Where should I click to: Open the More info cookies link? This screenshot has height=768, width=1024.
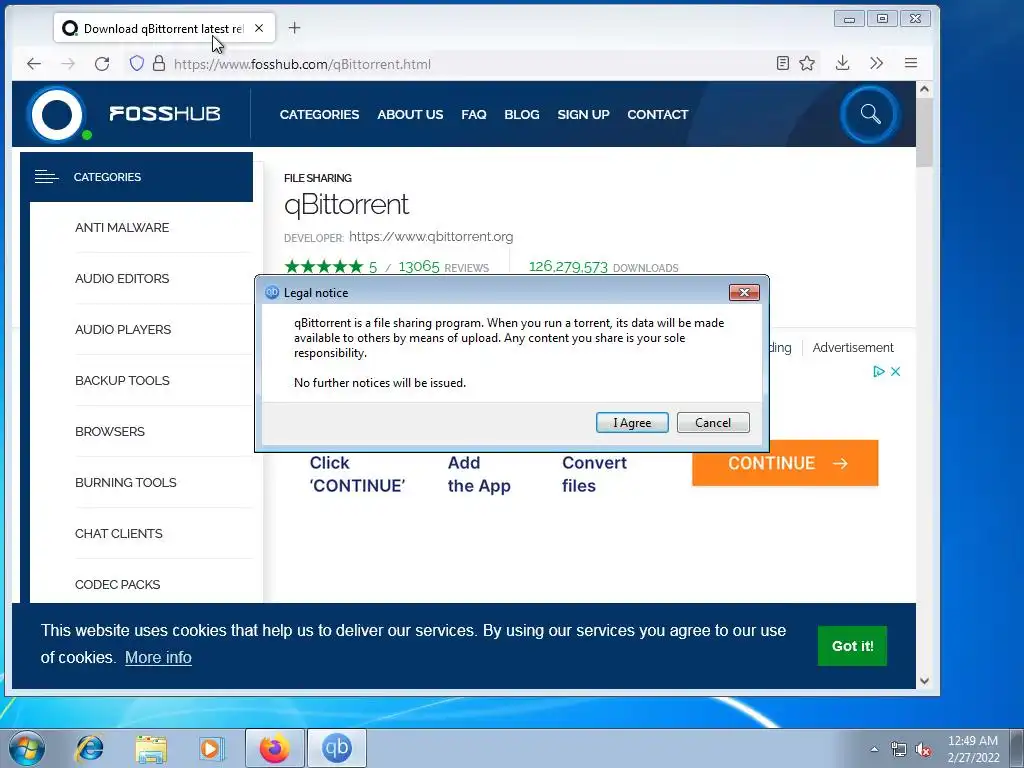point(159,657)
